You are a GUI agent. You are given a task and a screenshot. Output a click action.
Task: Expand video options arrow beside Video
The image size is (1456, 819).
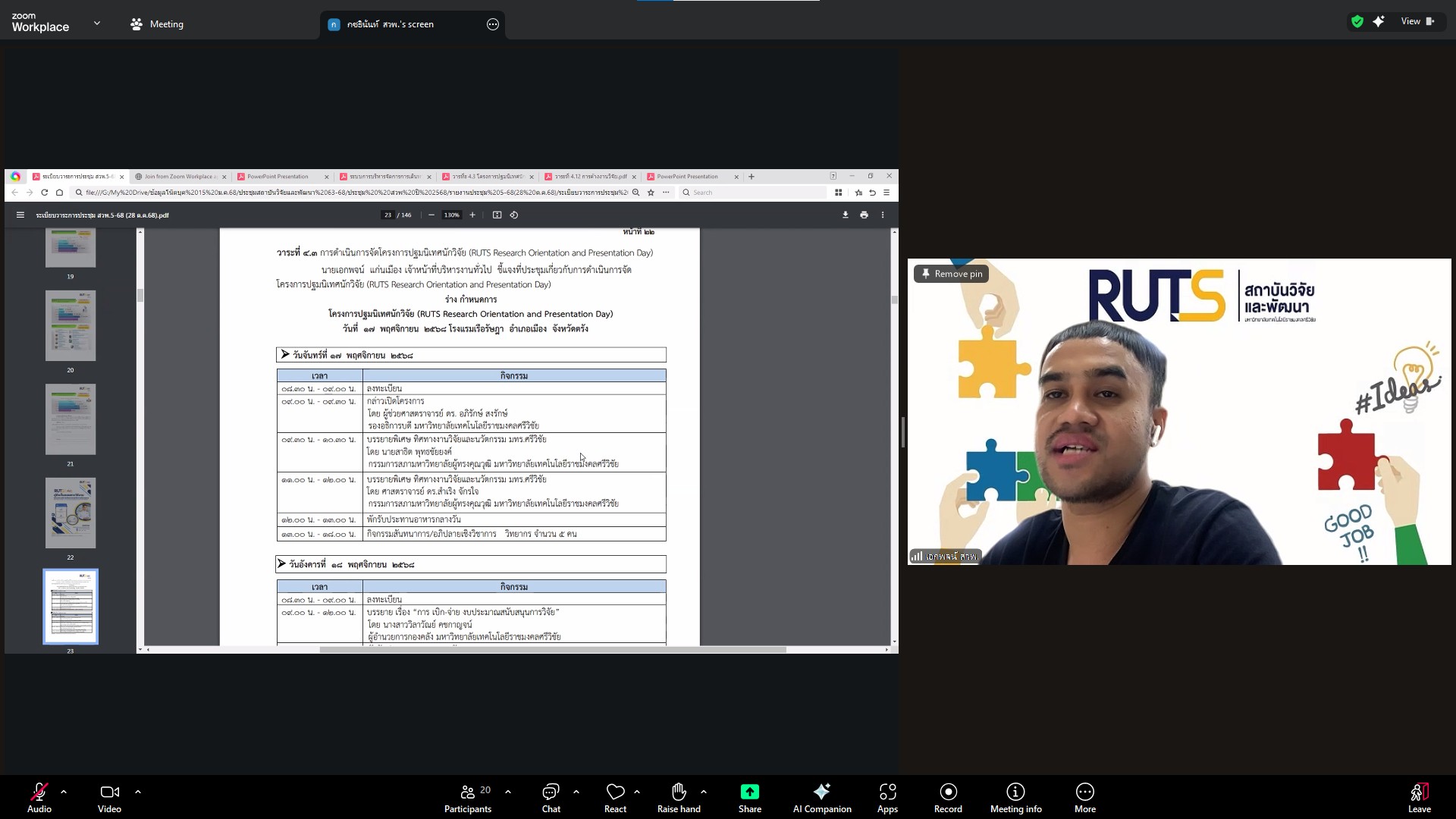(138, 792)
